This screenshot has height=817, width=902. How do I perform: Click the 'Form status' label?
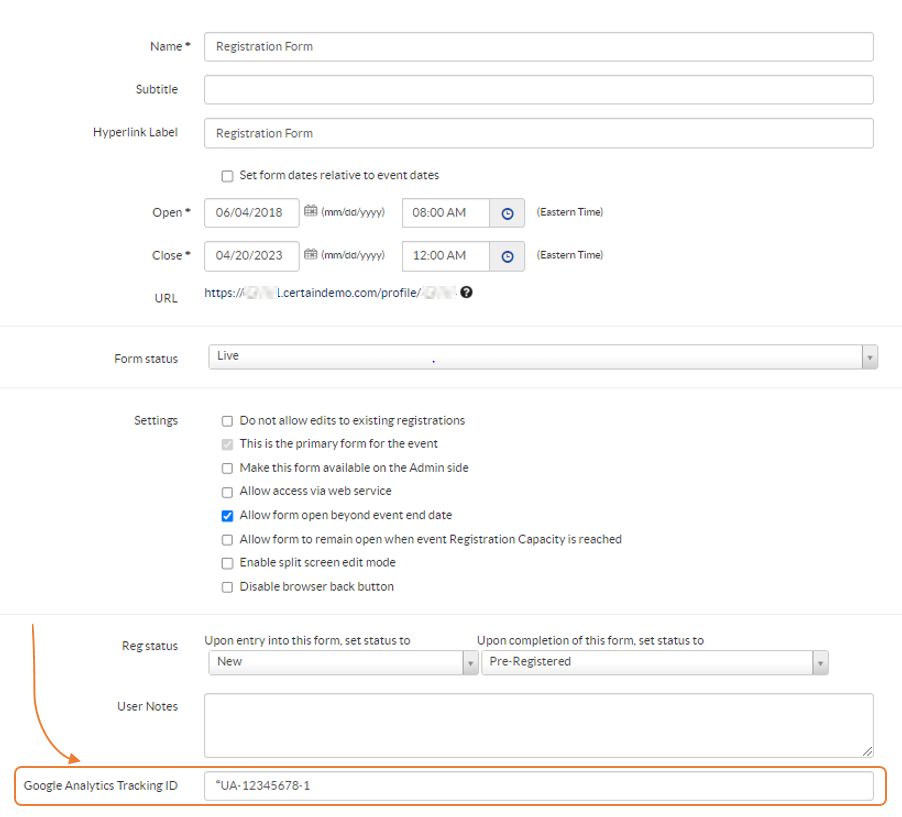click(146, 359)
